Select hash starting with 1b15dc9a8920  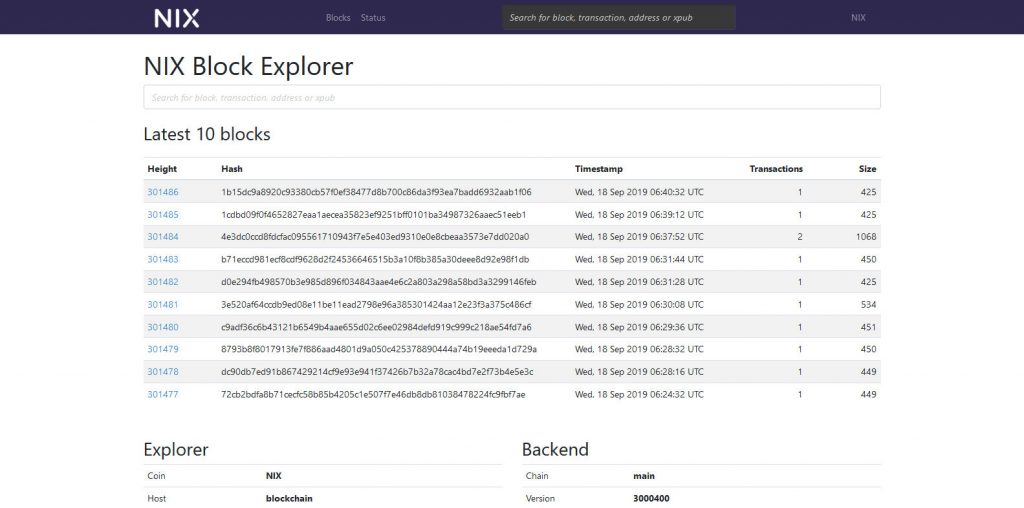pos(376,193)
